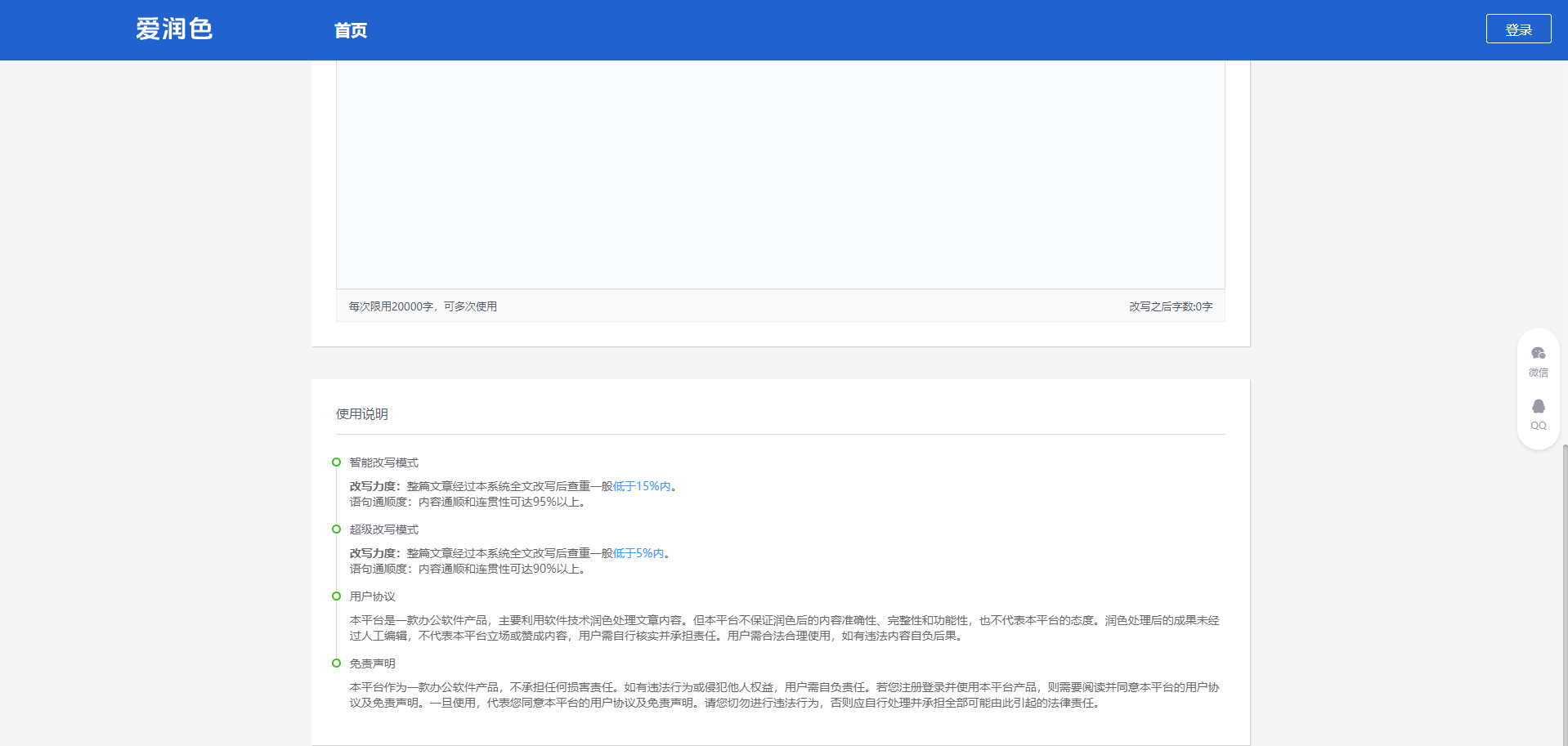Click the green bullet beside 免责声明
The image size is (1568, 746).
point(336,663)
